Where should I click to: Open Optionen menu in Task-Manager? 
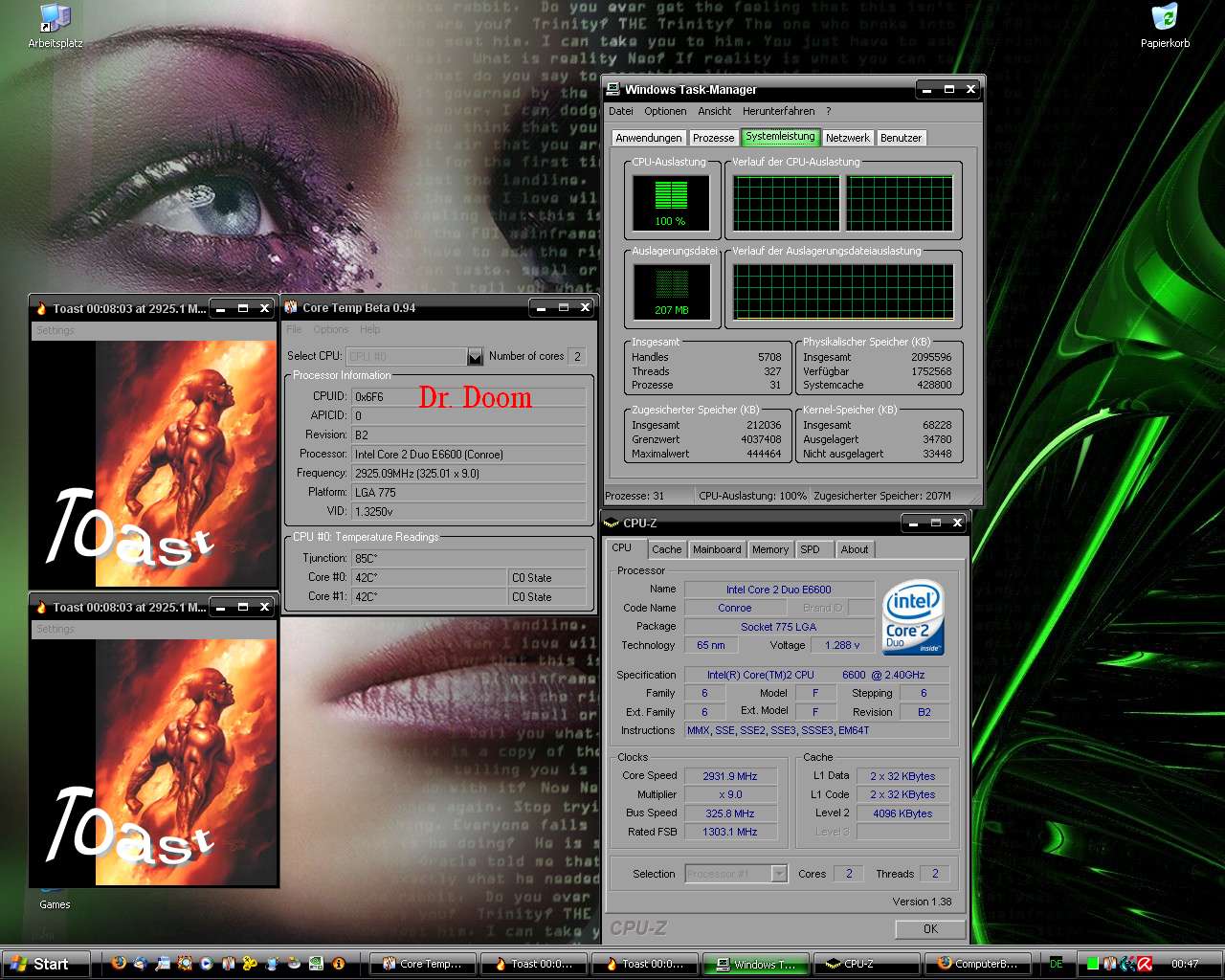point(665,111)
